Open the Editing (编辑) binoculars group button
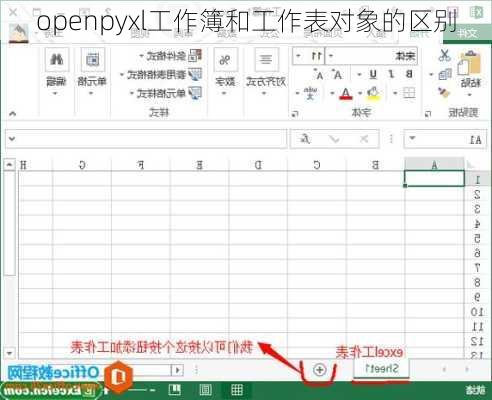The width and height of the screenshot is (492, 400). click(x=57, y=71)
